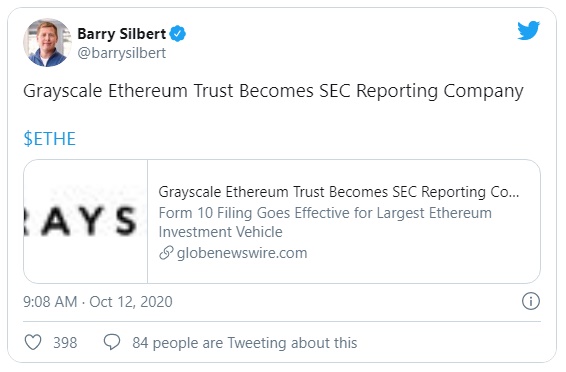Click the blue verified badge
Viewport: 566px width, 372px height.
pos(178,34)
